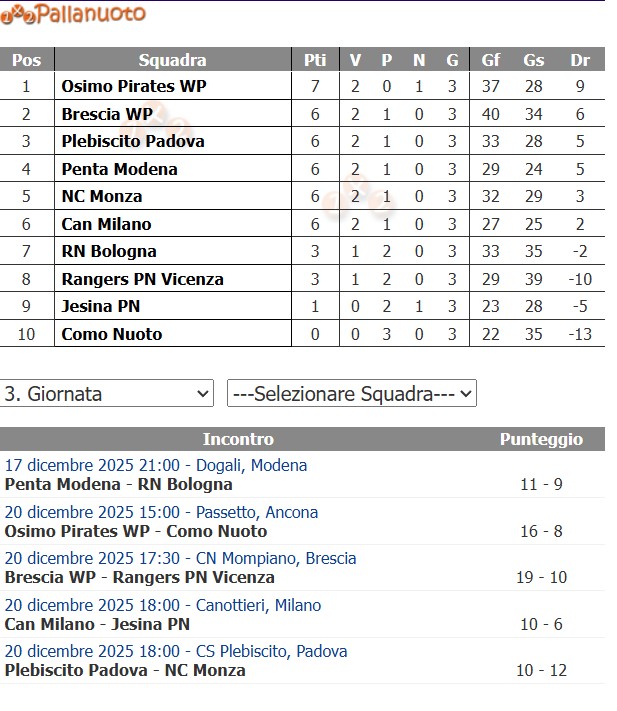The image size is (617, 711).
Task: Click the Squadra column header
Action: tap(172, 60)
